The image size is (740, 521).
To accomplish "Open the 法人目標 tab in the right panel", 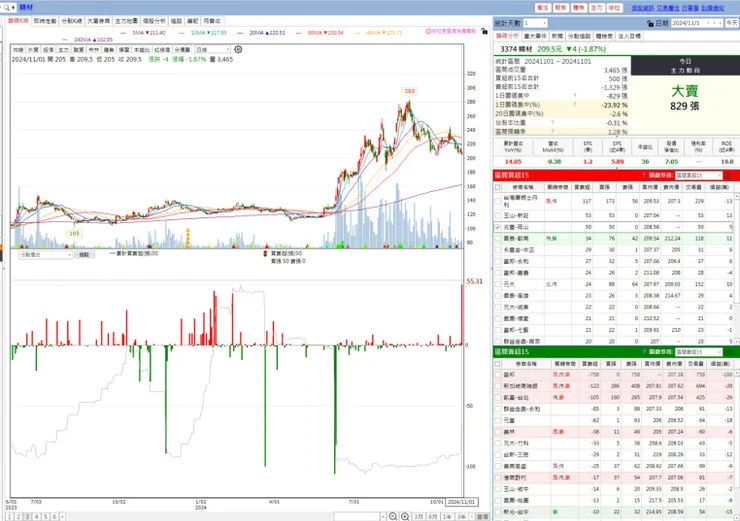I will [630, 36].
